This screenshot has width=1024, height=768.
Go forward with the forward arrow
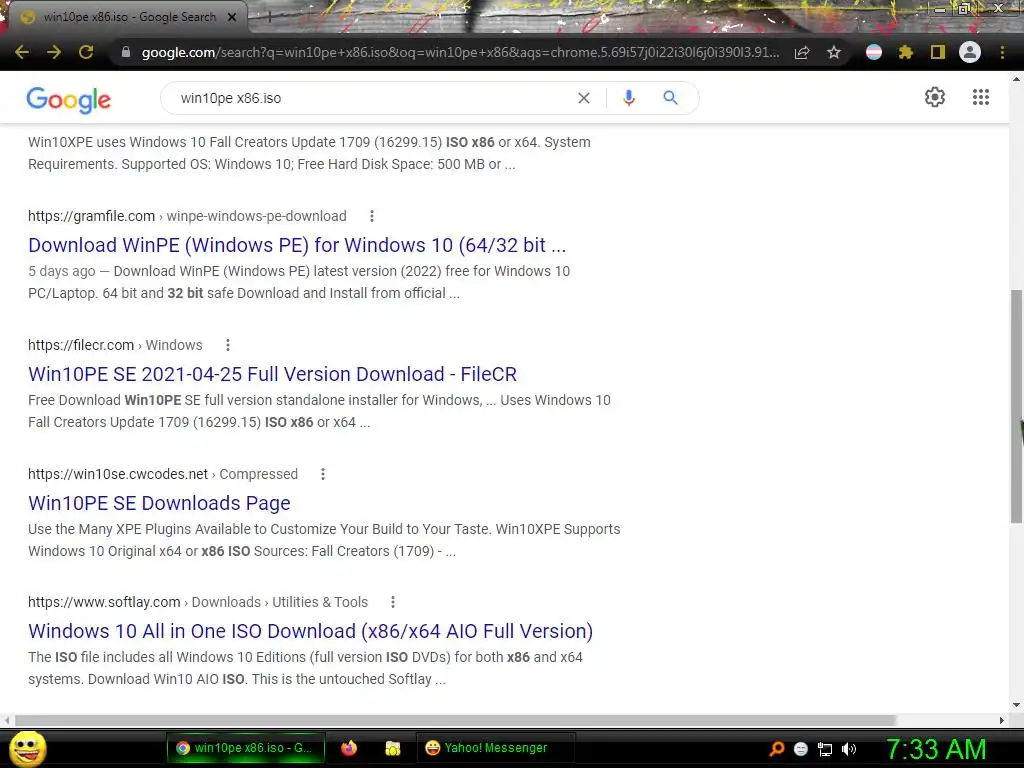54,52
